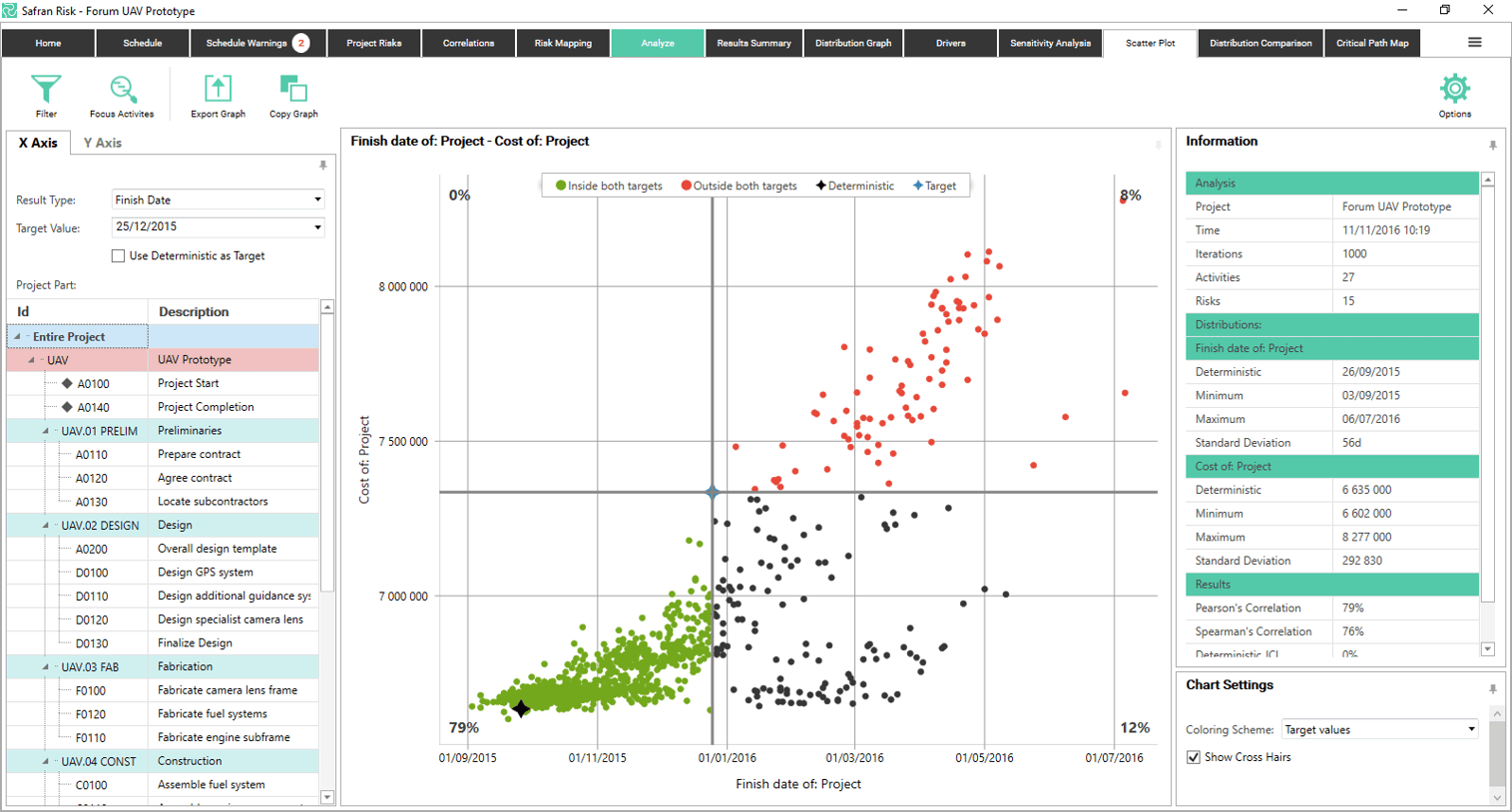
Task: Enable Use Deterministic as Target checkbox
Action: tap(119, 256)
